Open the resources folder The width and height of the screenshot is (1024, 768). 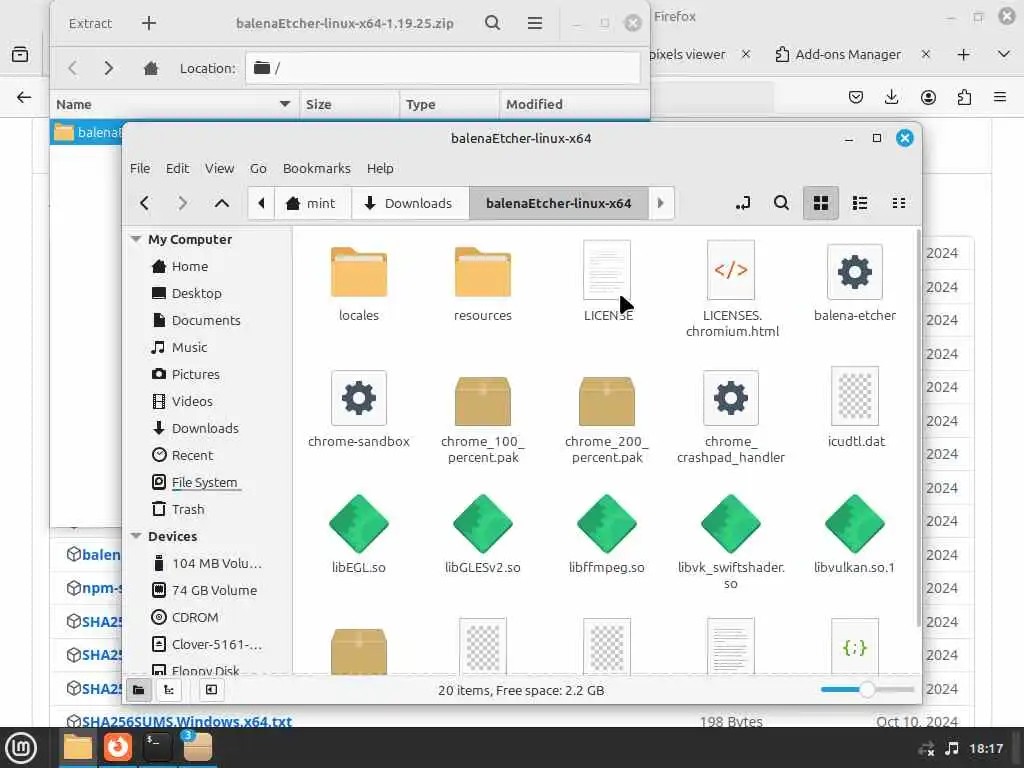coord(483,284)
